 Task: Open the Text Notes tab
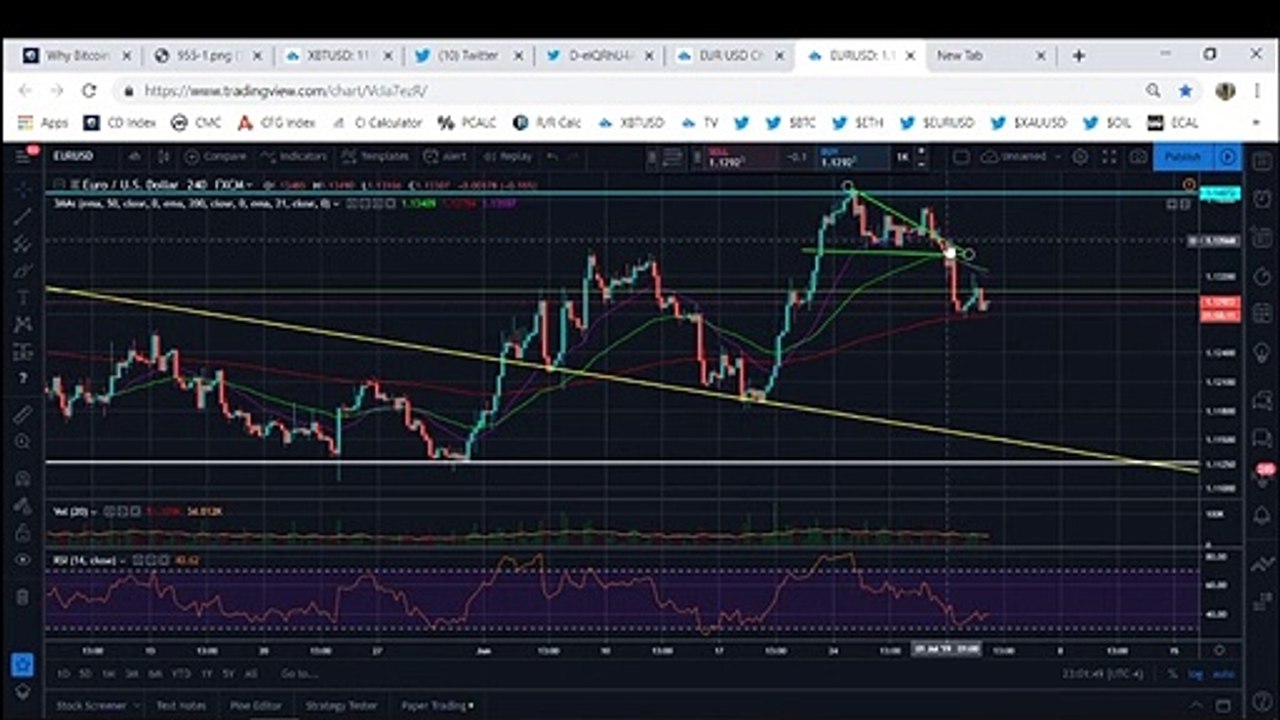coord(180,705)
